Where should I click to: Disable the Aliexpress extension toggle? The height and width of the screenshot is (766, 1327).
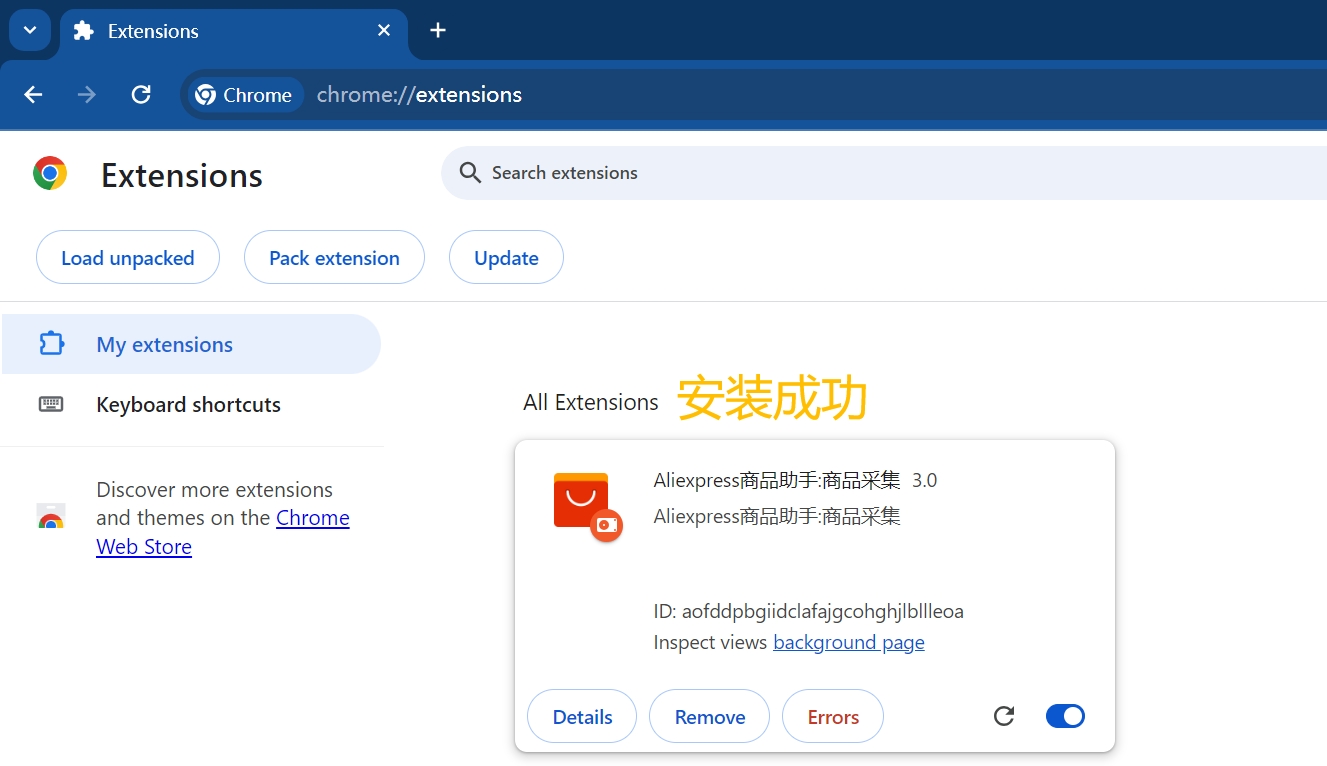[1065, 716]
